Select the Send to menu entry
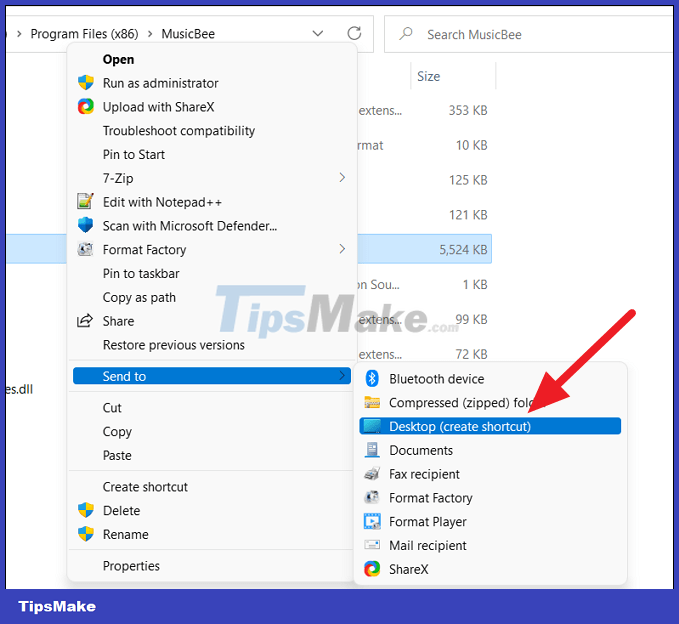Image resolution: width=679 pixels, height=624 pixels. point(212,375)
